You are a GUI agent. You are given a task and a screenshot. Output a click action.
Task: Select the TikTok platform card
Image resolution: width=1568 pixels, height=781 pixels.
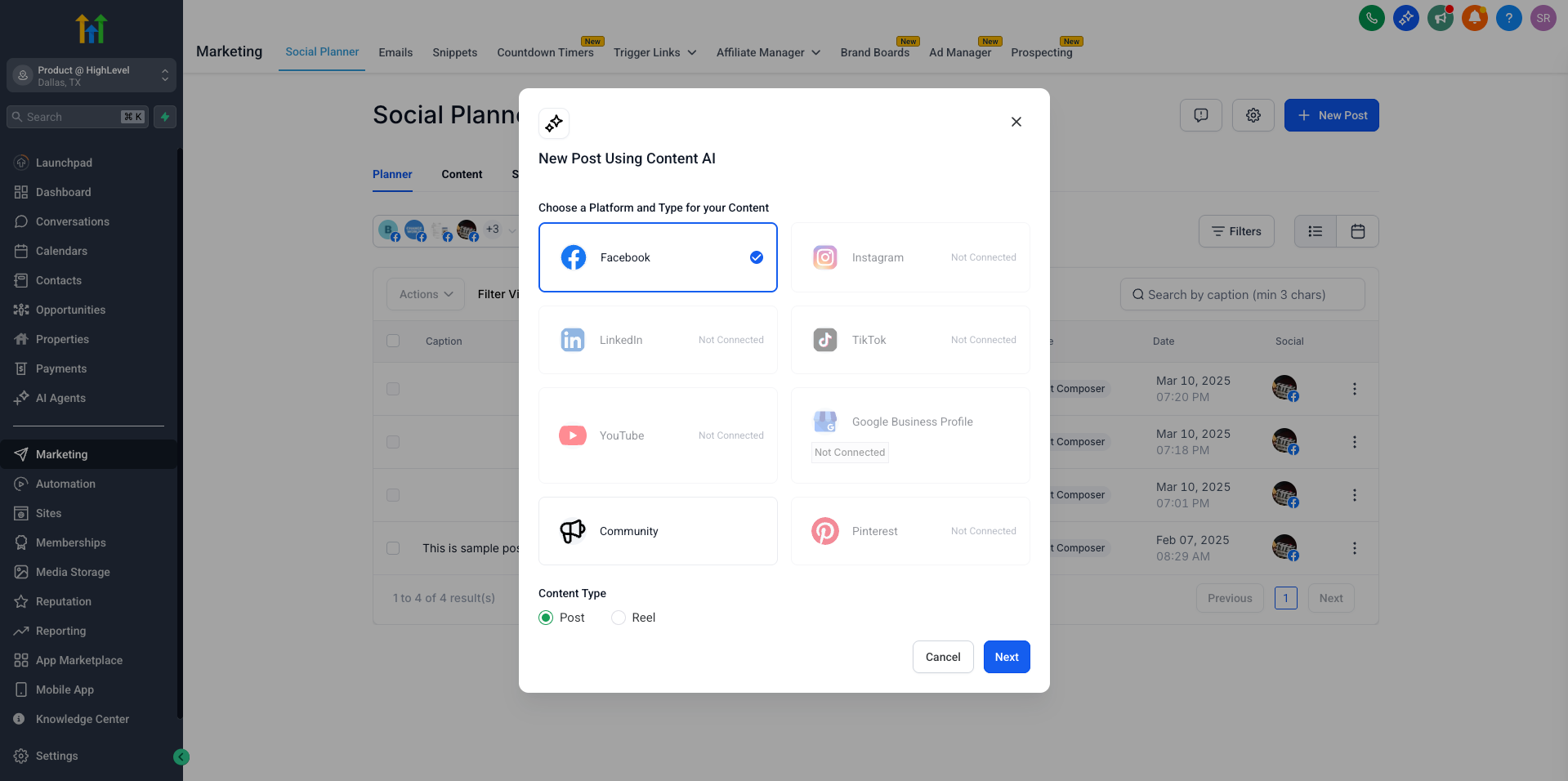point(910,340)
